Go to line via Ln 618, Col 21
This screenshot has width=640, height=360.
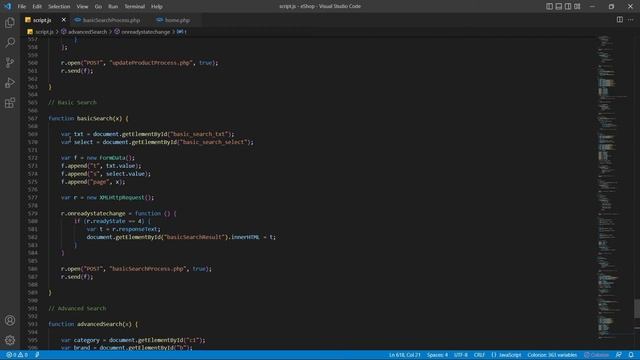[404, 355]
